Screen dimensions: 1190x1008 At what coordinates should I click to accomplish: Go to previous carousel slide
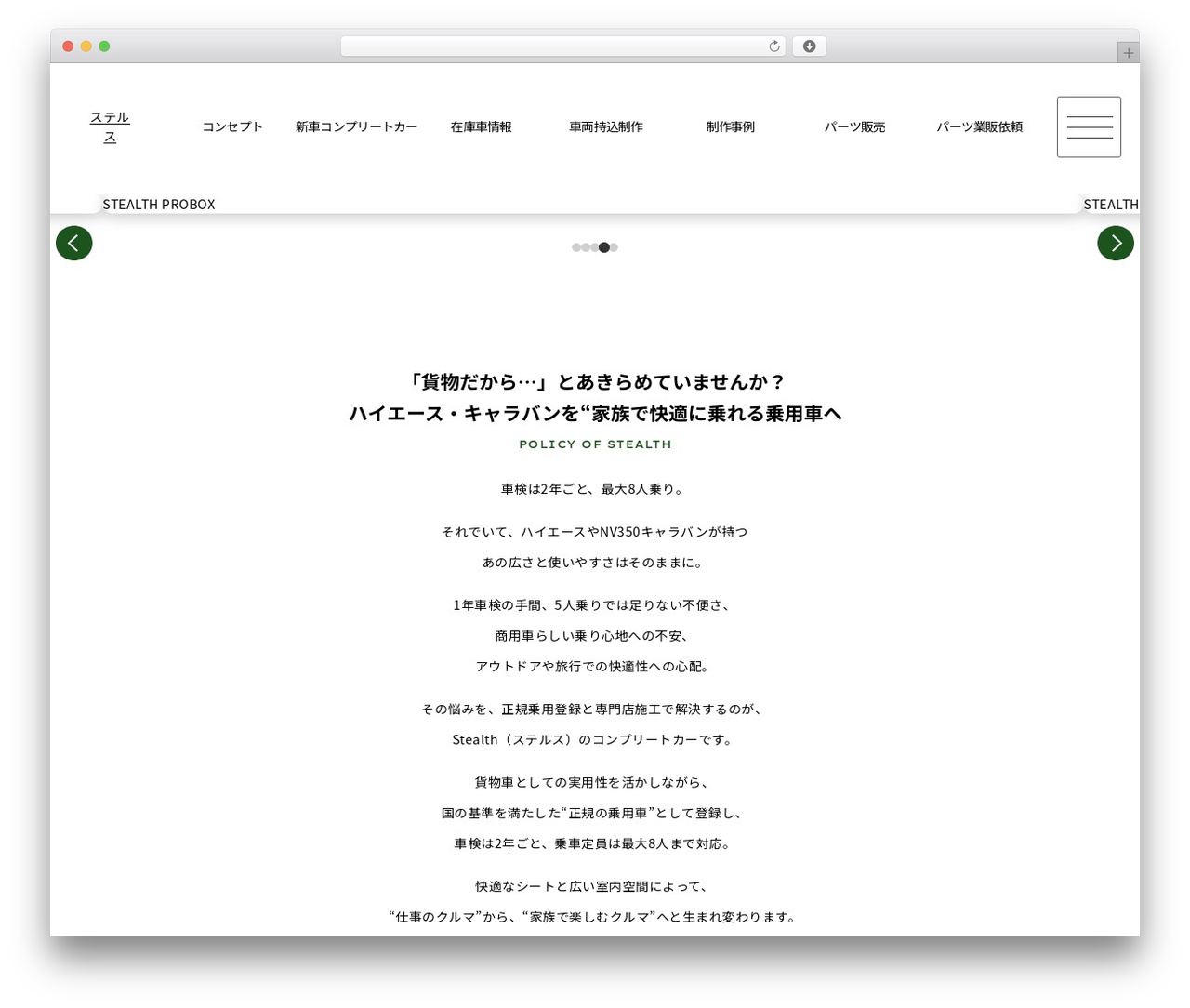74,244
